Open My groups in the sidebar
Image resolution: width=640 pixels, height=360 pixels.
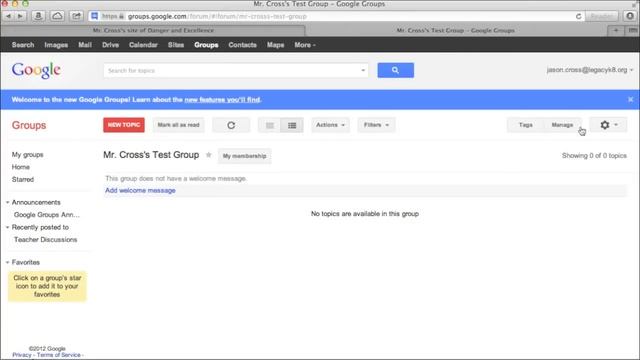[27, 155]
